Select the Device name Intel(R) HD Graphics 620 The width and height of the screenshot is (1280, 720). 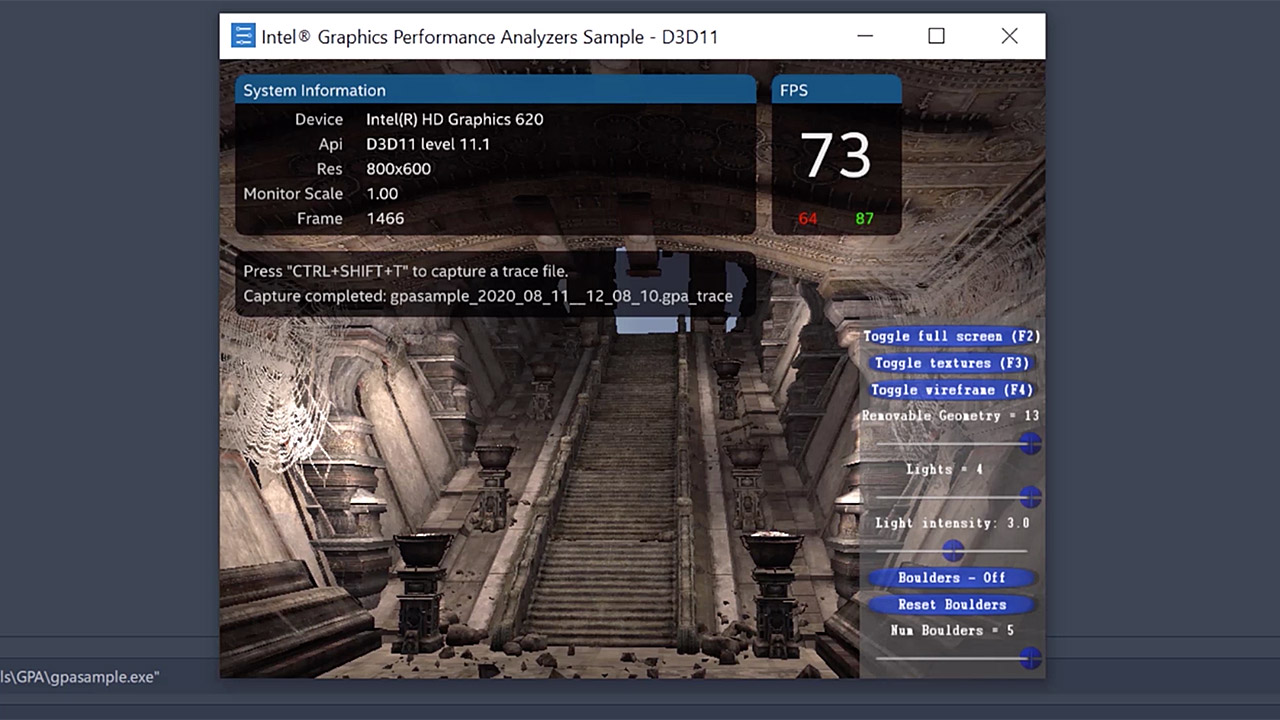click(x=454, y=119)
